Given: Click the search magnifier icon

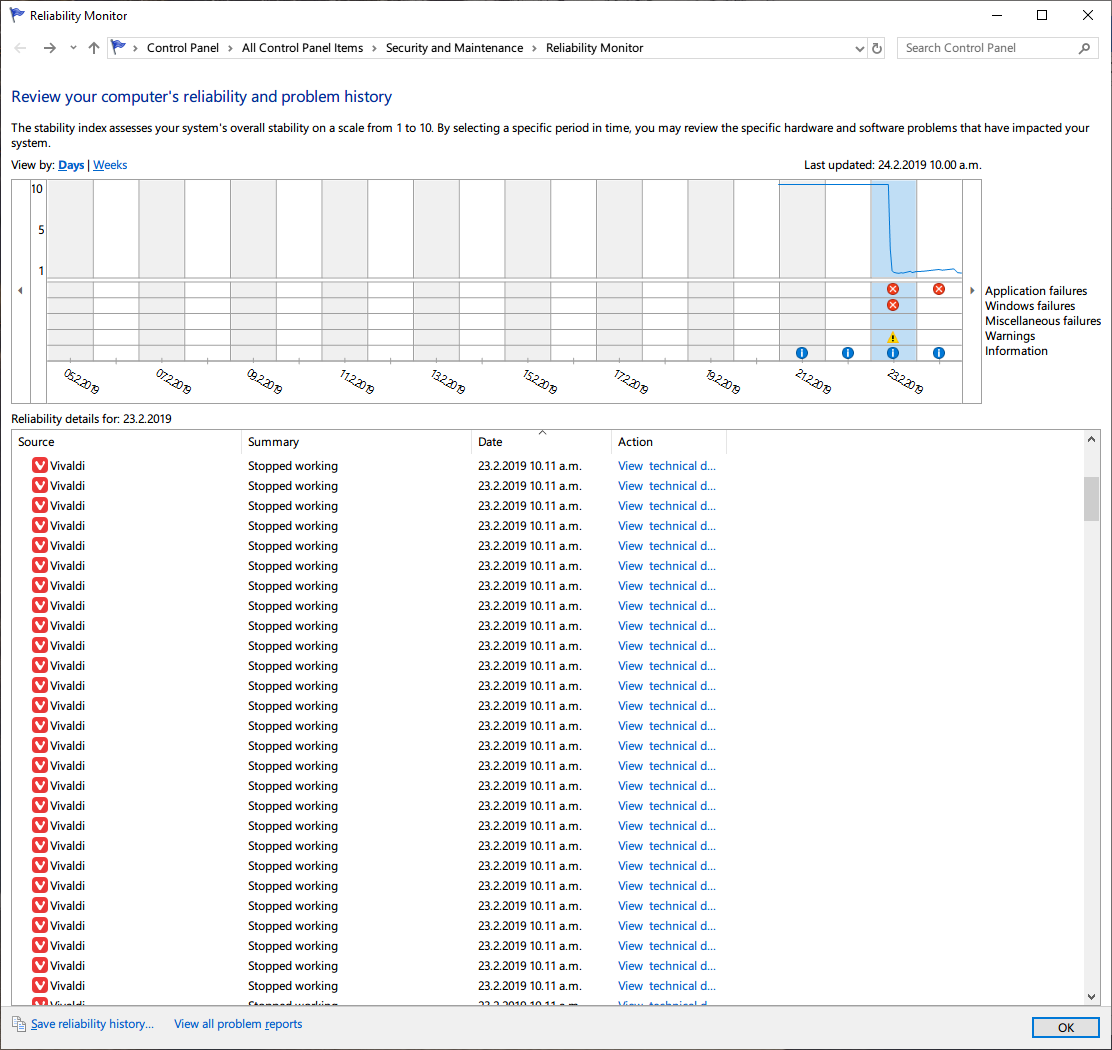Looking at the screenshot, I should 1084,48.
